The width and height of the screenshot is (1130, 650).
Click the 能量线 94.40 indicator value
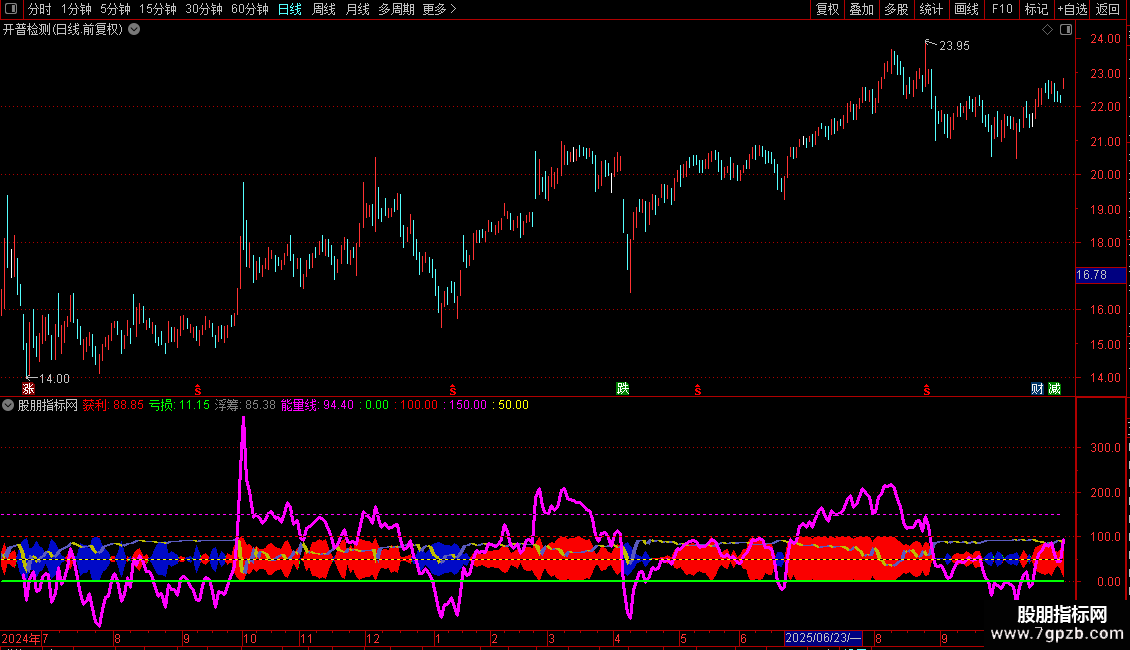coord(317,405)
